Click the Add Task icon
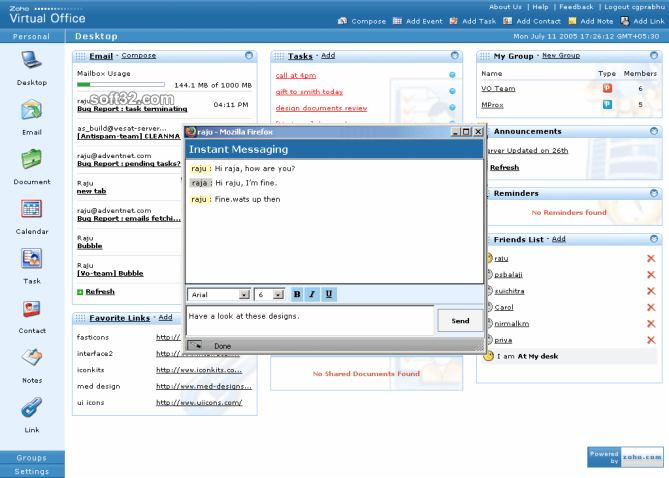This screenshot has height=478, width=669. [x=454, y=21]
